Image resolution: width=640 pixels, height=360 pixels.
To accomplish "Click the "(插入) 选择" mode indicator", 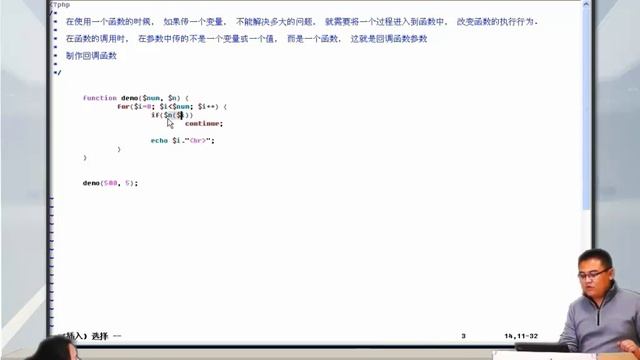I will click(86, 336).
